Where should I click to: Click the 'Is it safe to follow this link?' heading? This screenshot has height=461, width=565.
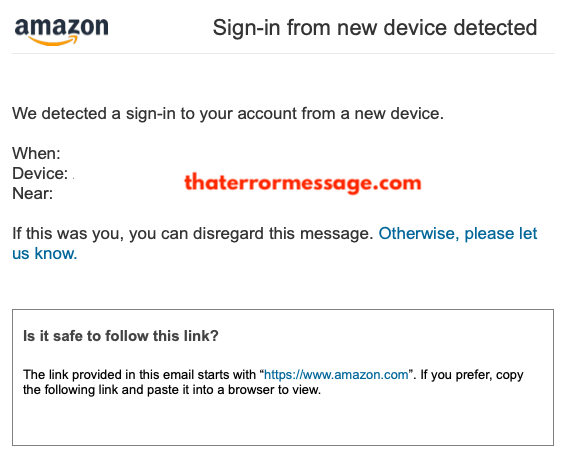pos(121,336)
